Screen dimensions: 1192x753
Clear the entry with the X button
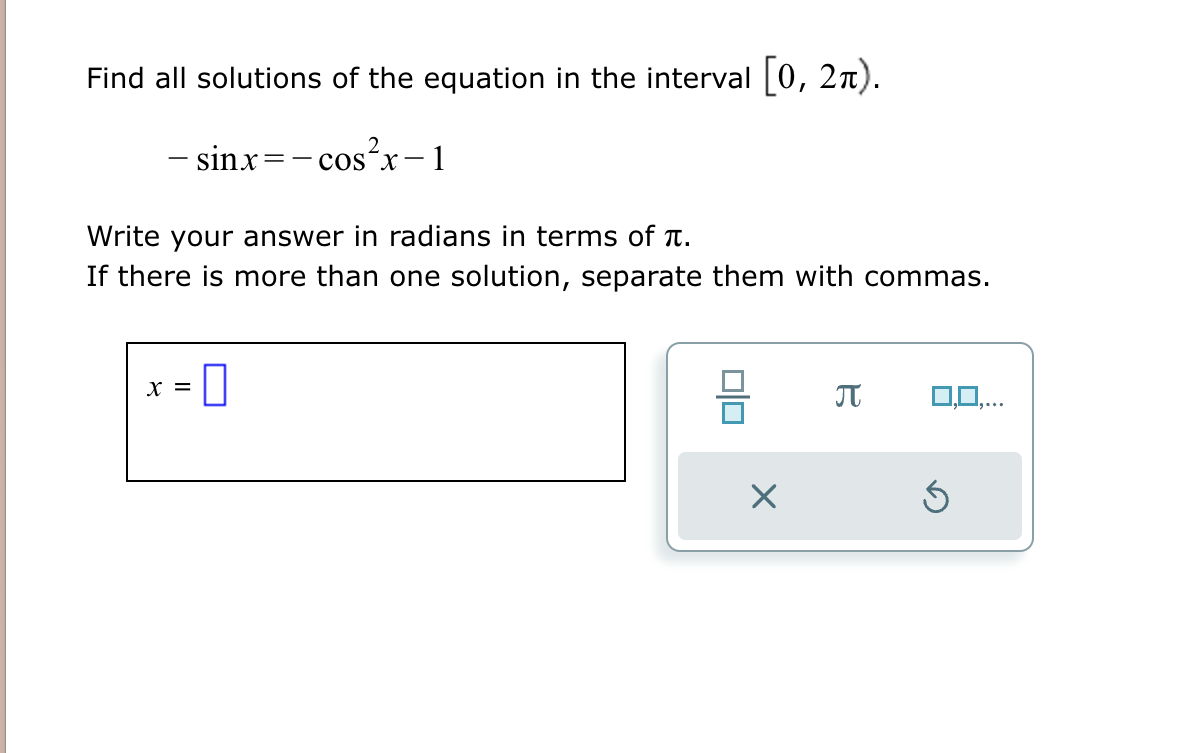(763, 496)
